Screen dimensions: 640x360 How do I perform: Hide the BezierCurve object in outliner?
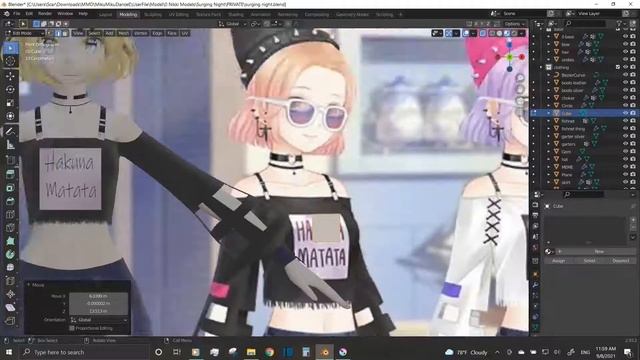click(x=625, y=75)
